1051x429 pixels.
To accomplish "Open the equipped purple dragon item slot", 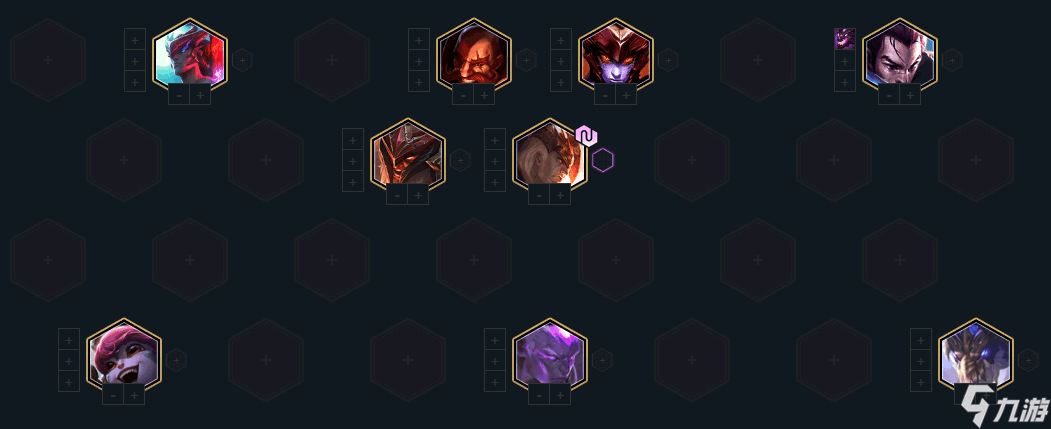I will (845, 39).
